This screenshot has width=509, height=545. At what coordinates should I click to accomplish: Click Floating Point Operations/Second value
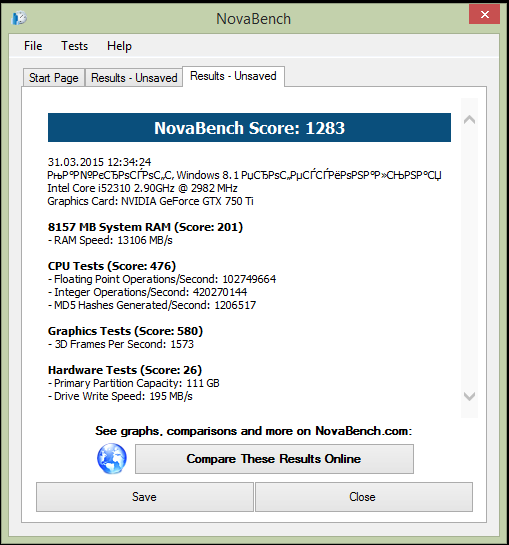coord(249,279)
